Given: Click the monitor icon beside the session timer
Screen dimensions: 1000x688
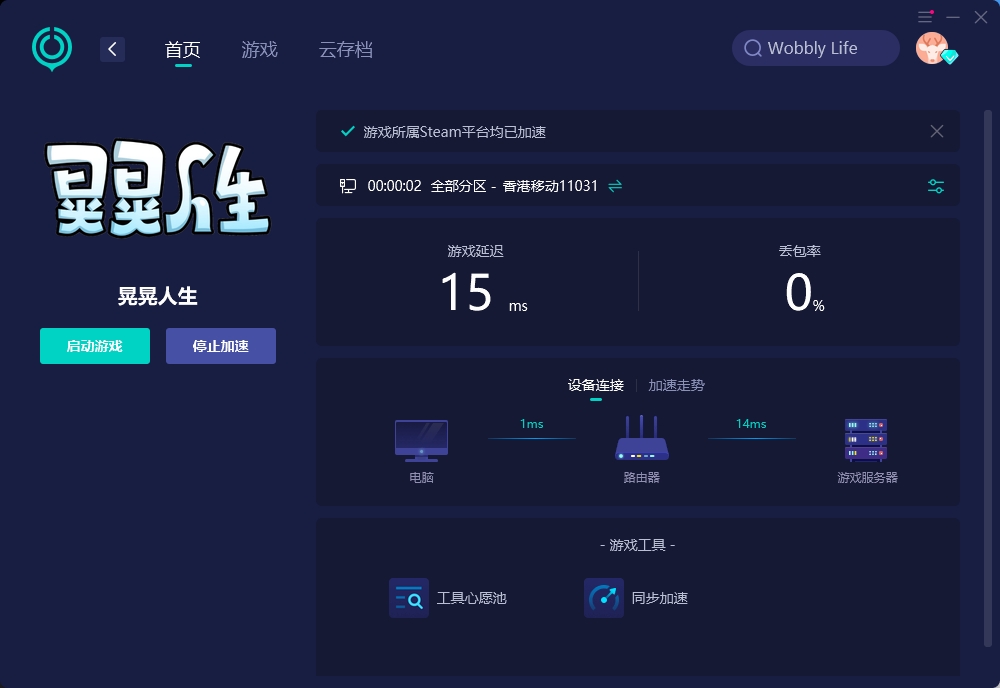Looking at the screenshot, I should (347, 185).
